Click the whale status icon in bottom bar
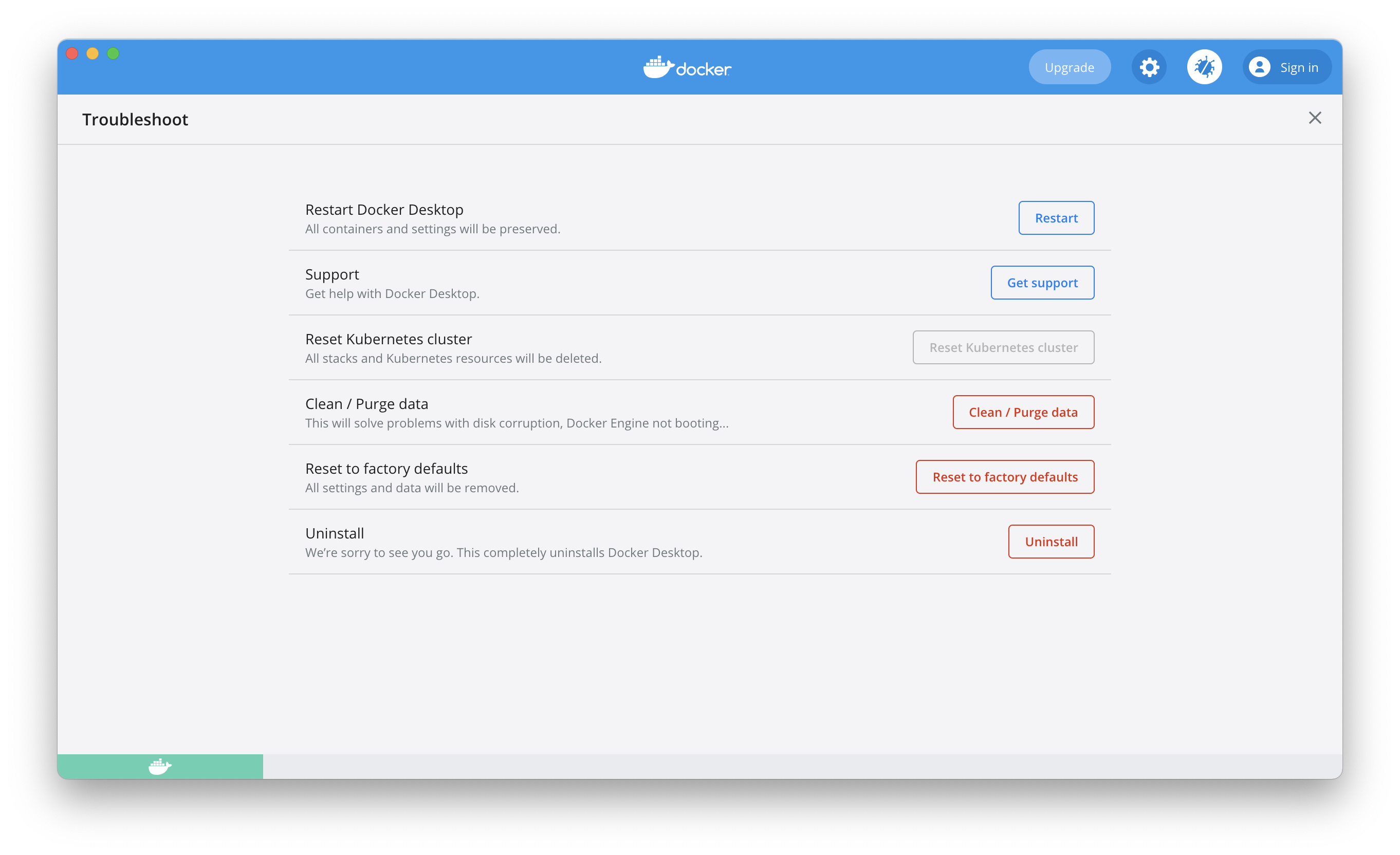 [x=160, y=766]
